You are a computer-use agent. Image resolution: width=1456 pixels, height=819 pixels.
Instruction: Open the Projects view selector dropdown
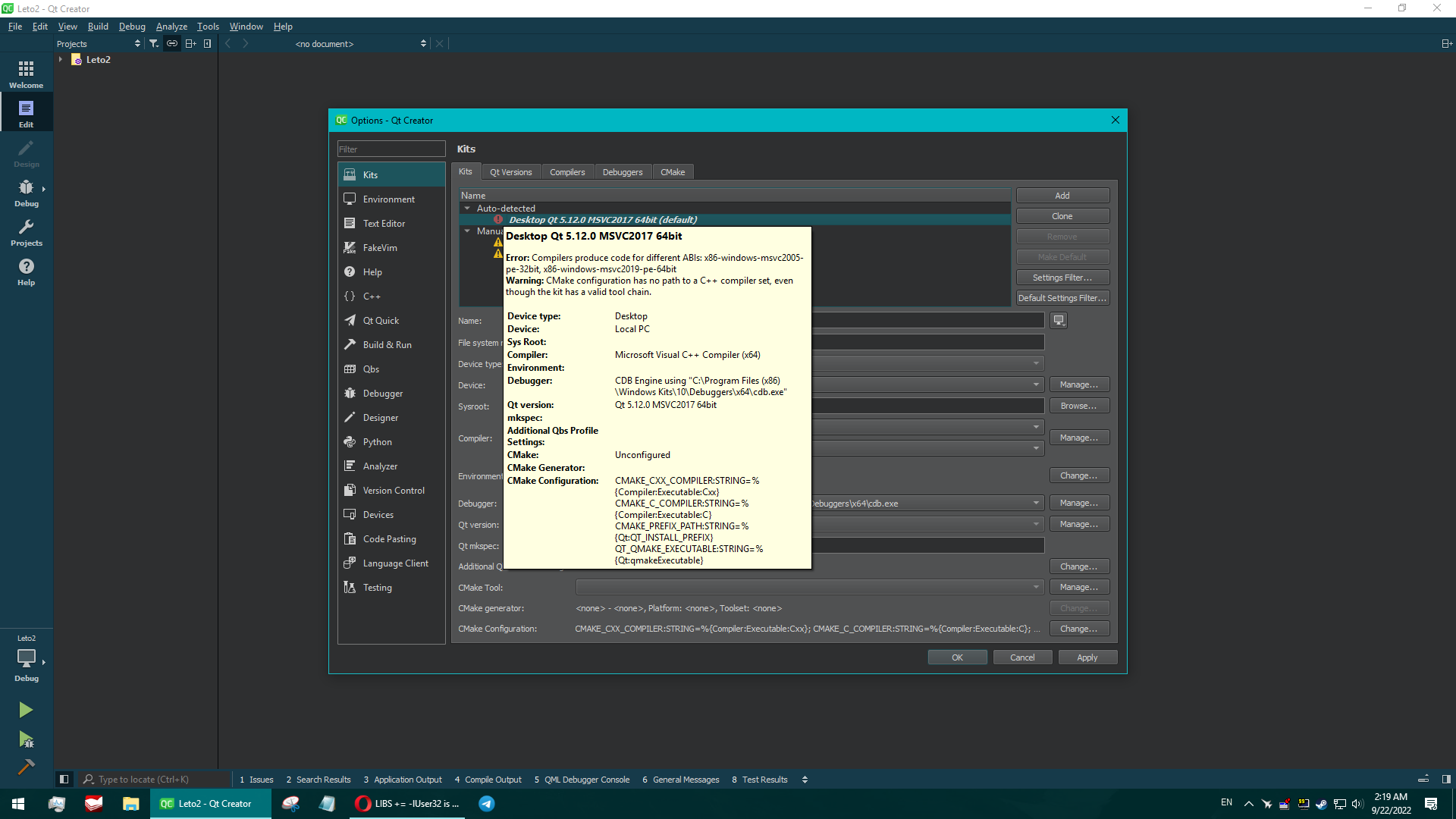point(99,44)
